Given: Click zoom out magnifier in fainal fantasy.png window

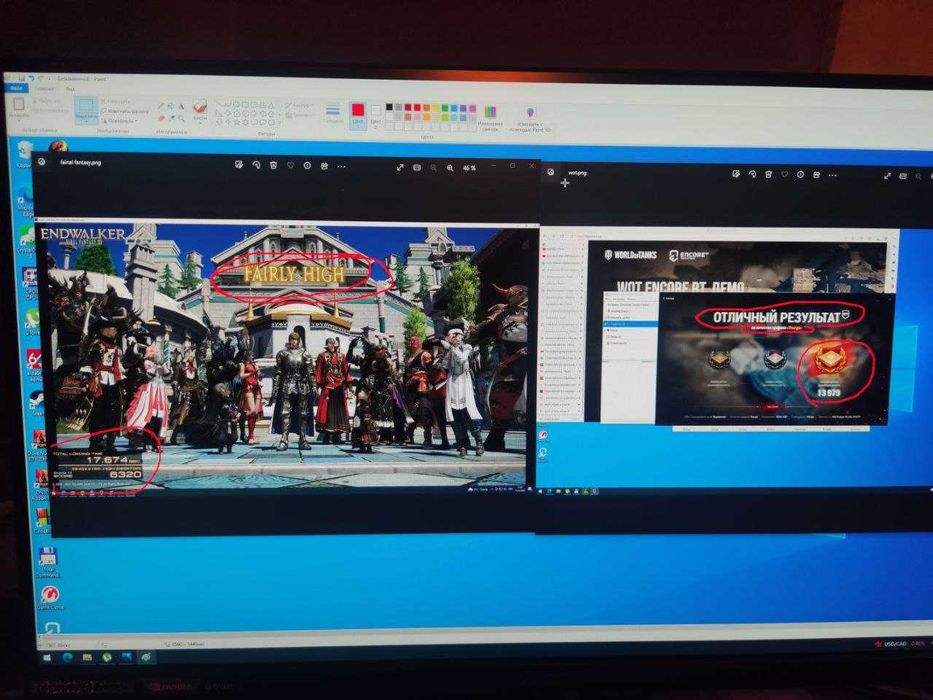Looking at the screenshot, I should (x=433, y=168).
